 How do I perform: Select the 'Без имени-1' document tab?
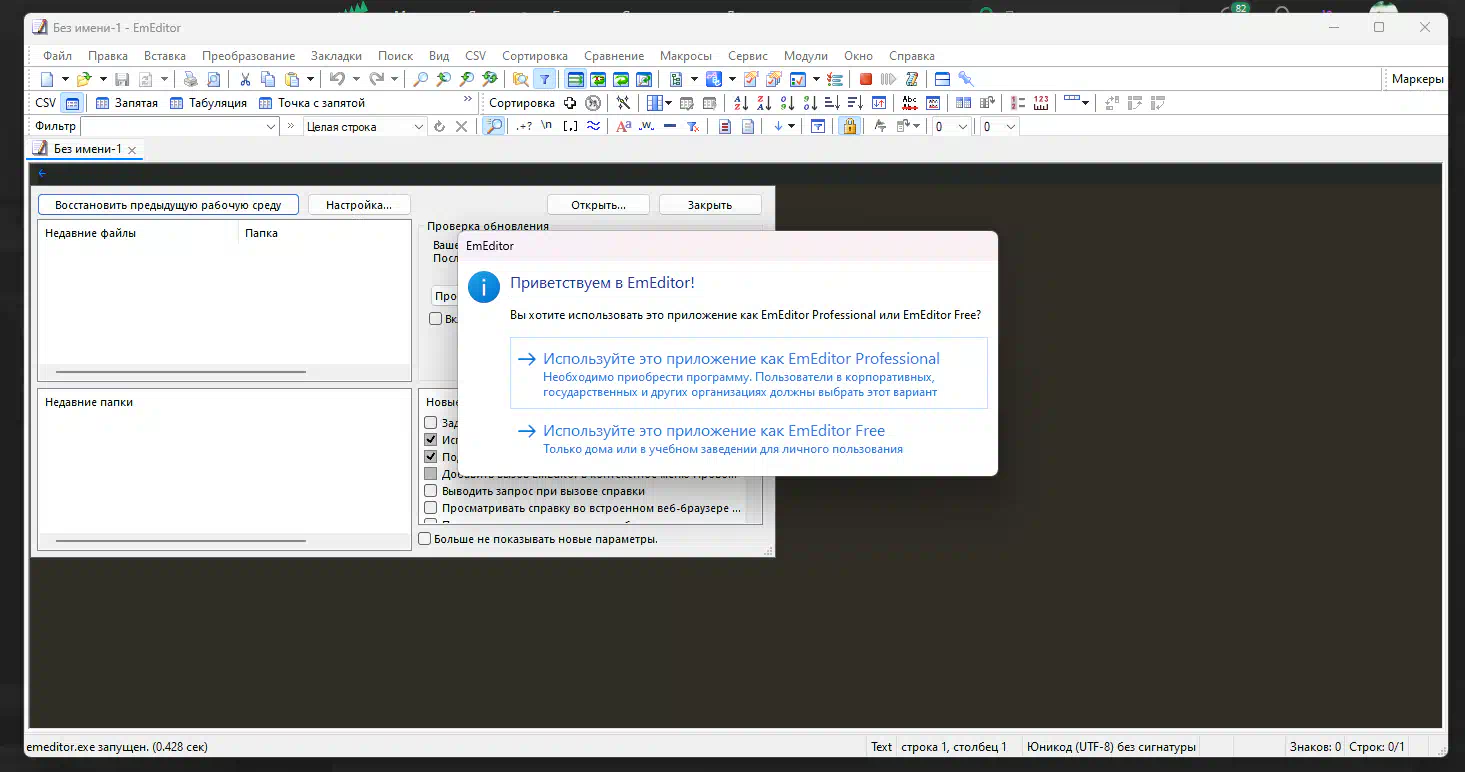click(x=87, y=149)
